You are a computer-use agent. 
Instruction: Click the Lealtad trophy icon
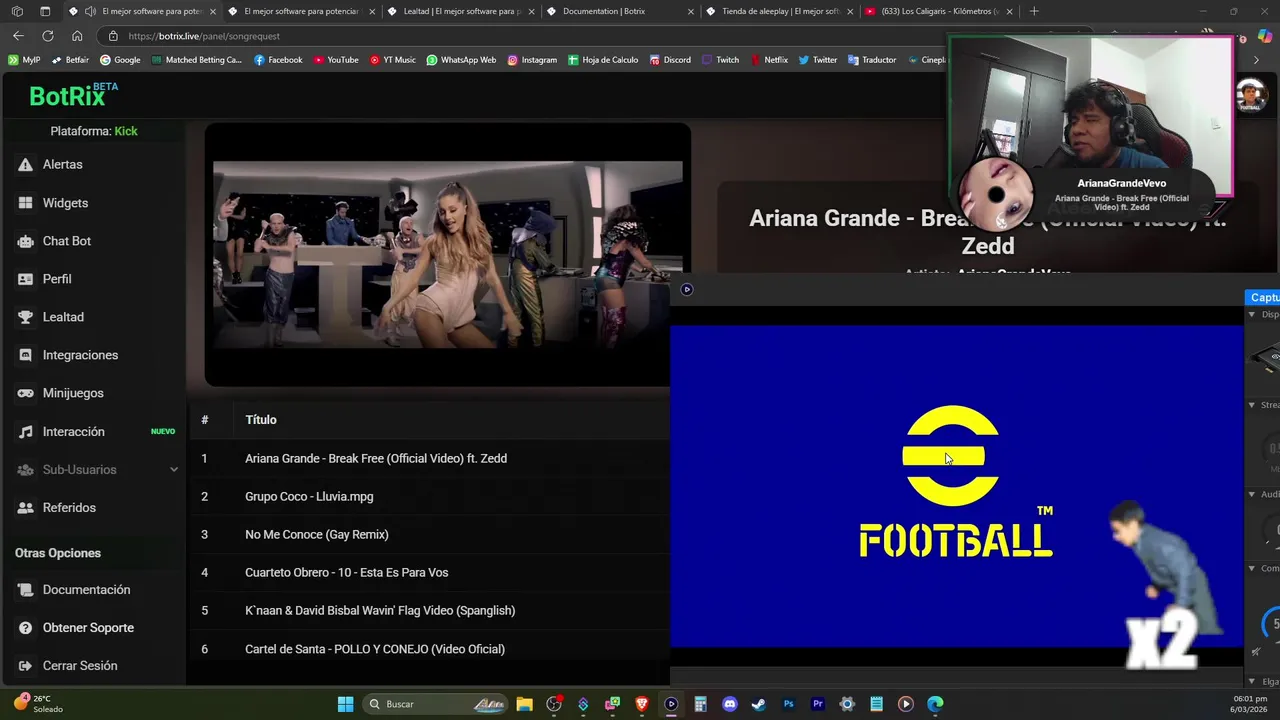[x=25, y=317]
